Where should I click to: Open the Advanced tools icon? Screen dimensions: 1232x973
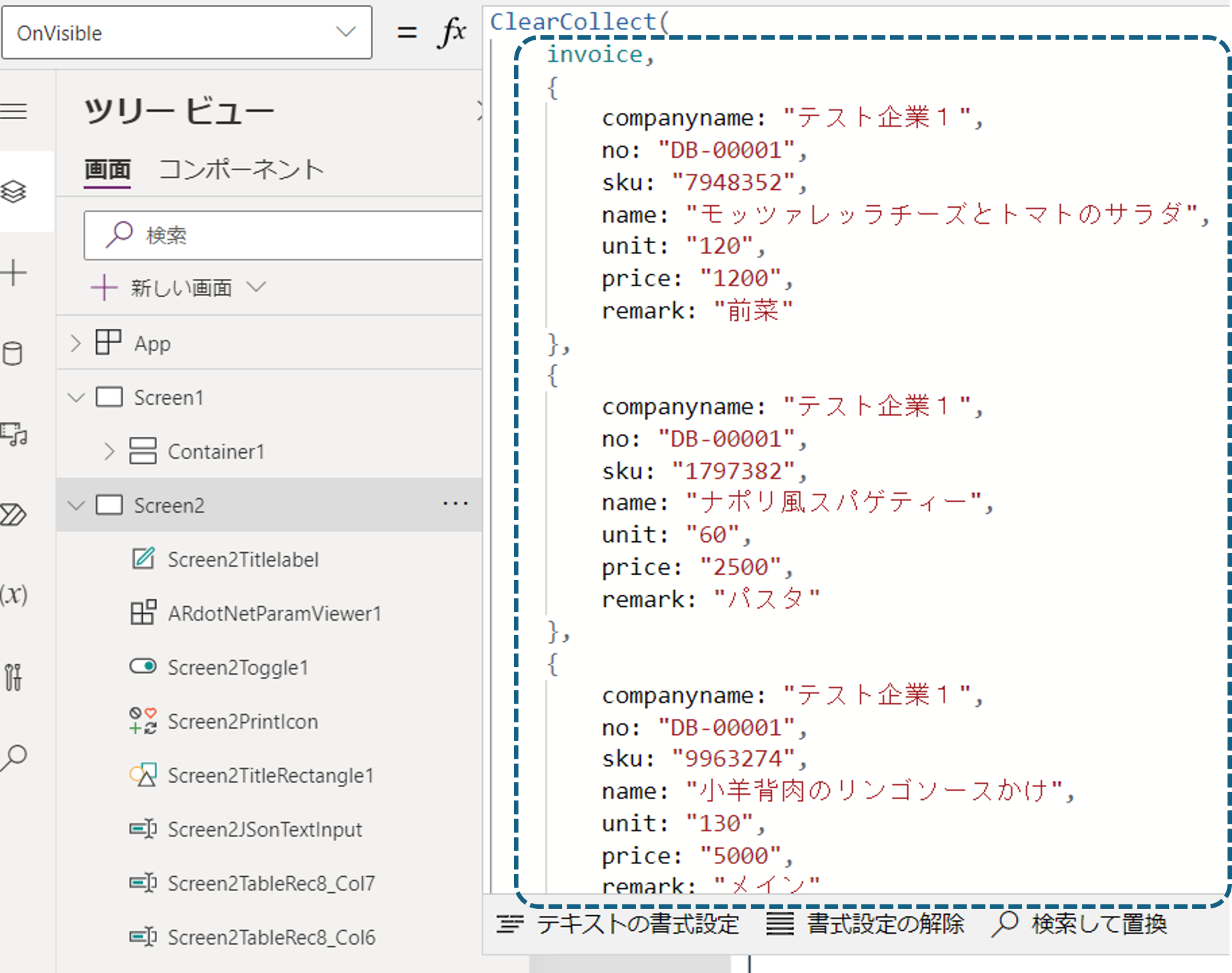pyautogui.click(x=13, y=677)
